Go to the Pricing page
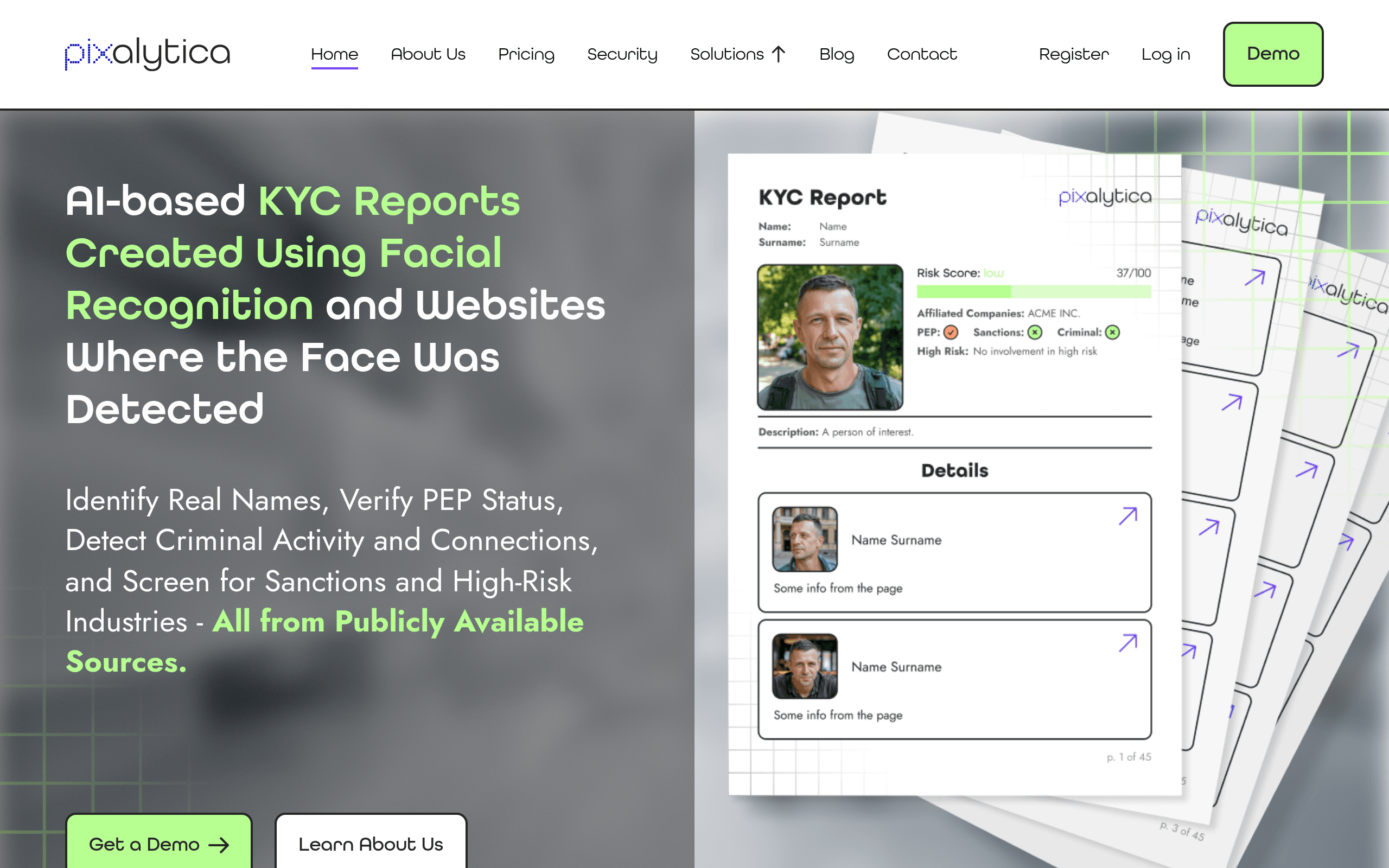Image resolution: width=1389 pixels, height=868 pixels. (x=526, y=54)
